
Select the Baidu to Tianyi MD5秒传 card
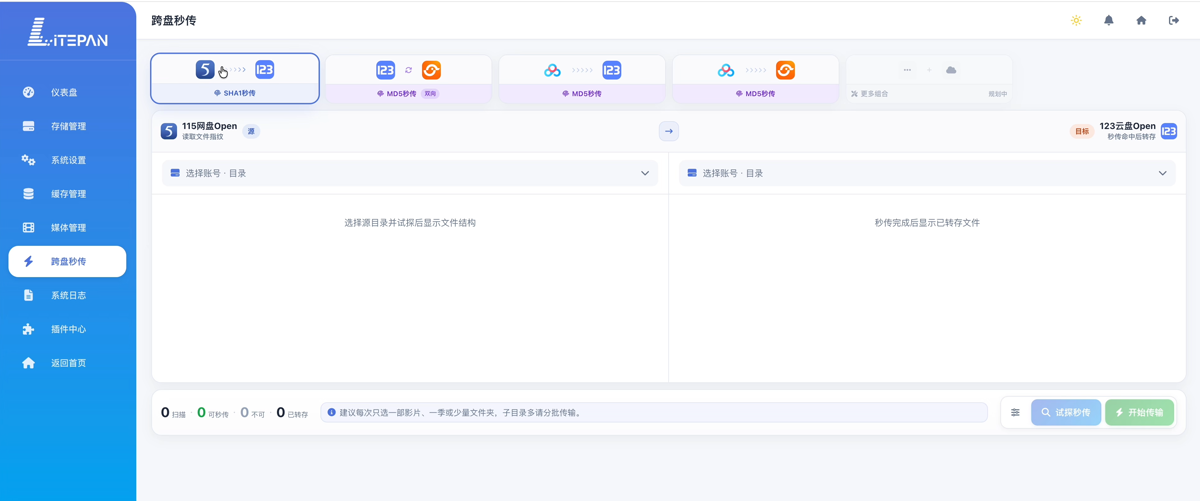pos(756,79)
